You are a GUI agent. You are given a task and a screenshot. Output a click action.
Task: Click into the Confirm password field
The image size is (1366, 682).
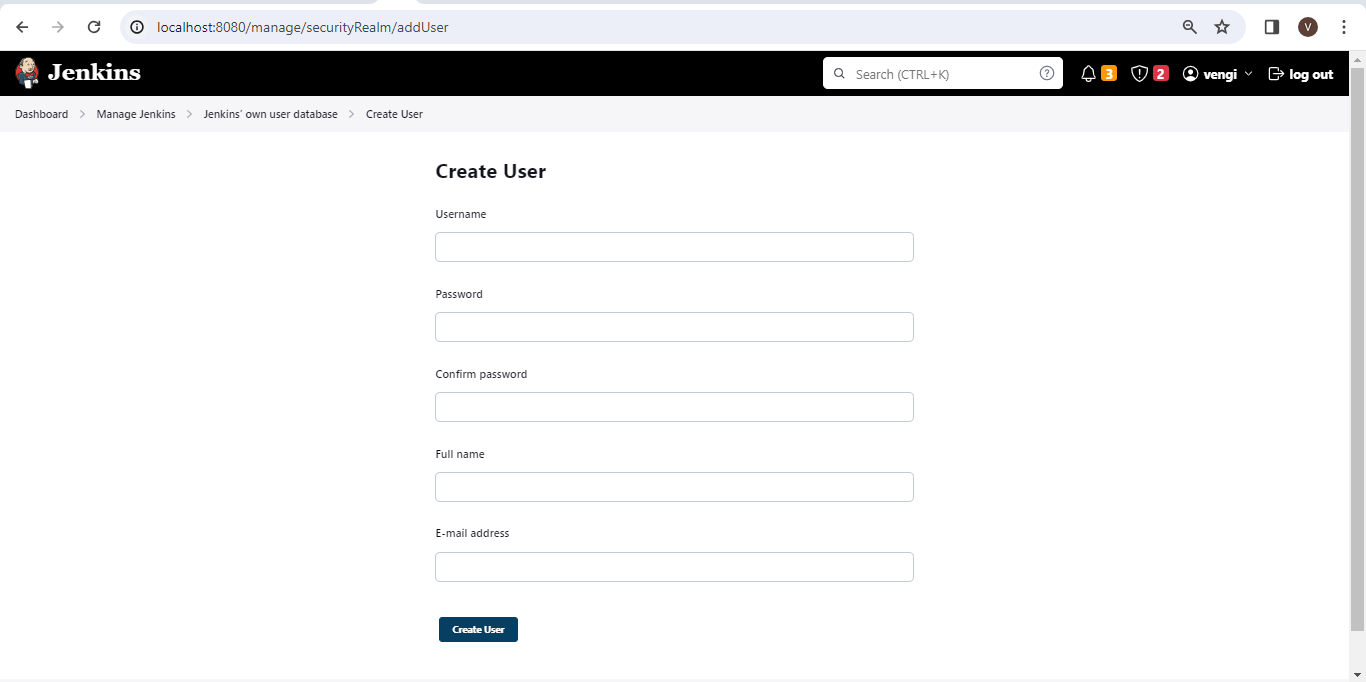[x=674, y=407]
